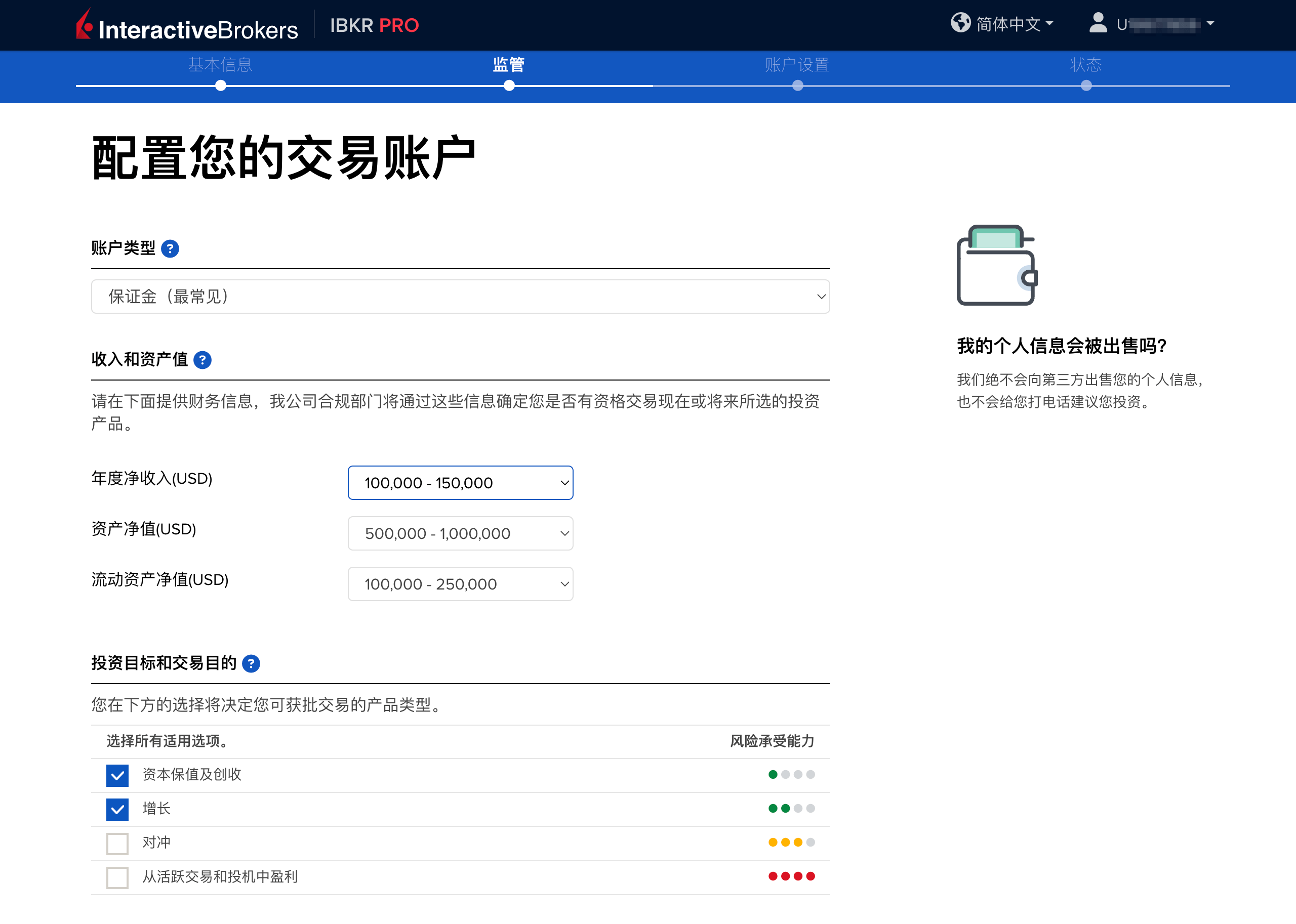Viewport: 1296px width, 924px height.
Task: Open the 流动资产净值 dropdown
Action: pyautogui.click(x=461, y=584)
